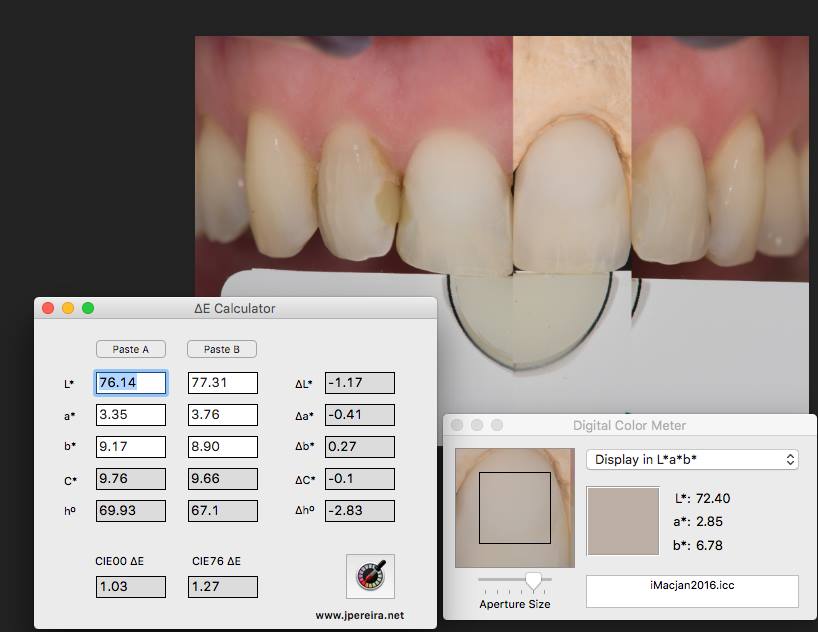Screen dimensions: 818x632
Task: Zoom the ΔE Calculator with green button
Action: tap(88, 309)
